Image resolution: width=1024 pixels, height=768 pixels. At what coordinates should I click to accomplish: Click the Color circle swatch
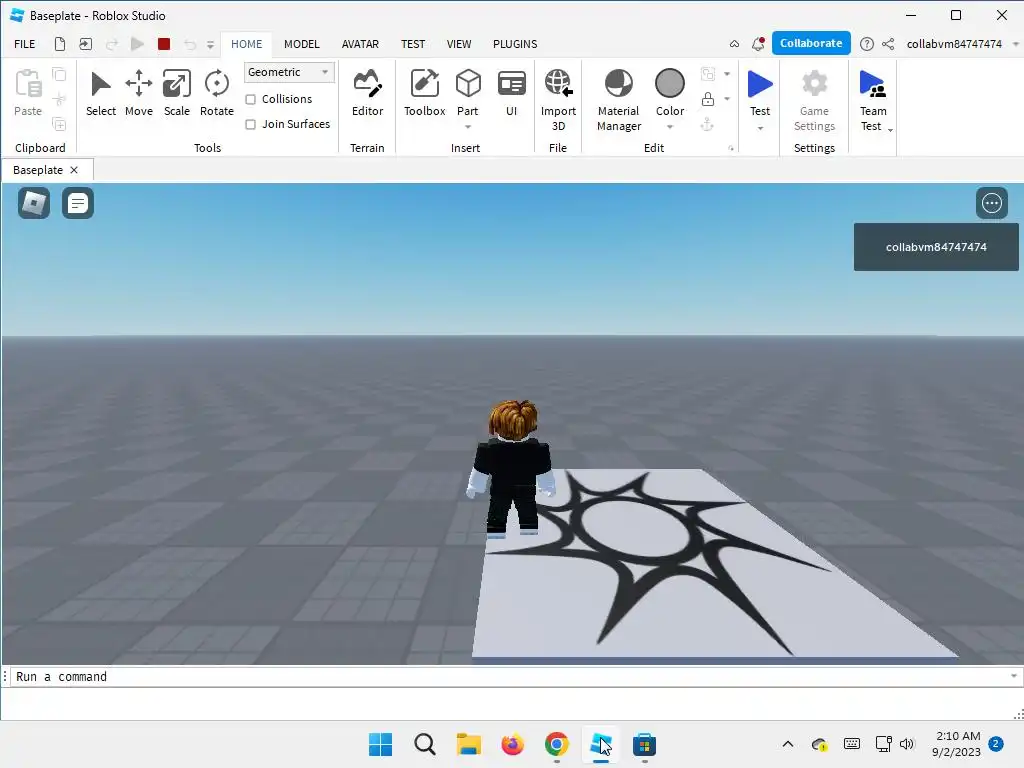pos(669,84)
